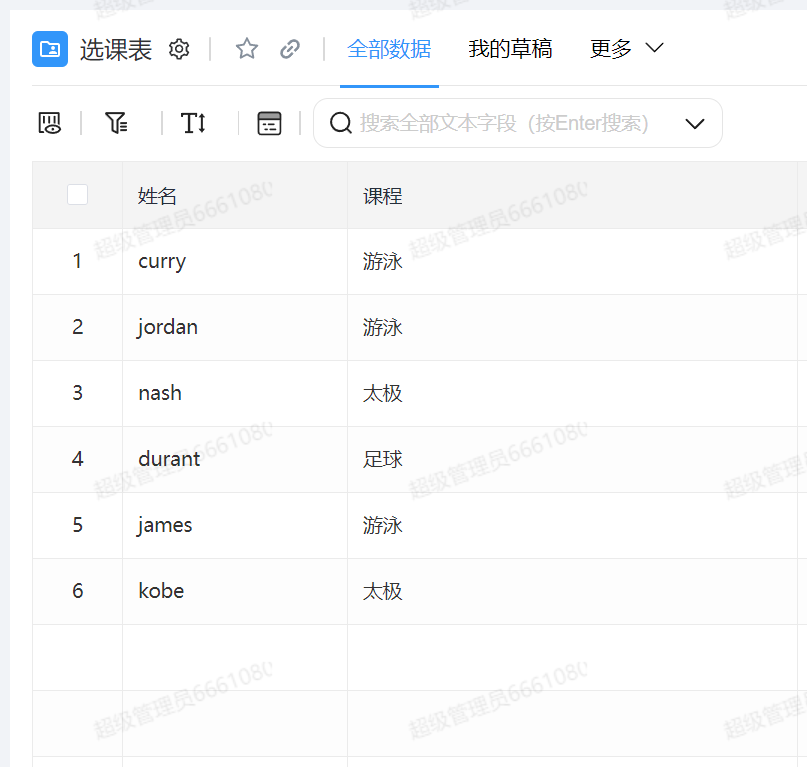Click the copy link chain icon
The width and height of the screenshot is (807, 767).
pyautogui.click(x=290, y=49)
